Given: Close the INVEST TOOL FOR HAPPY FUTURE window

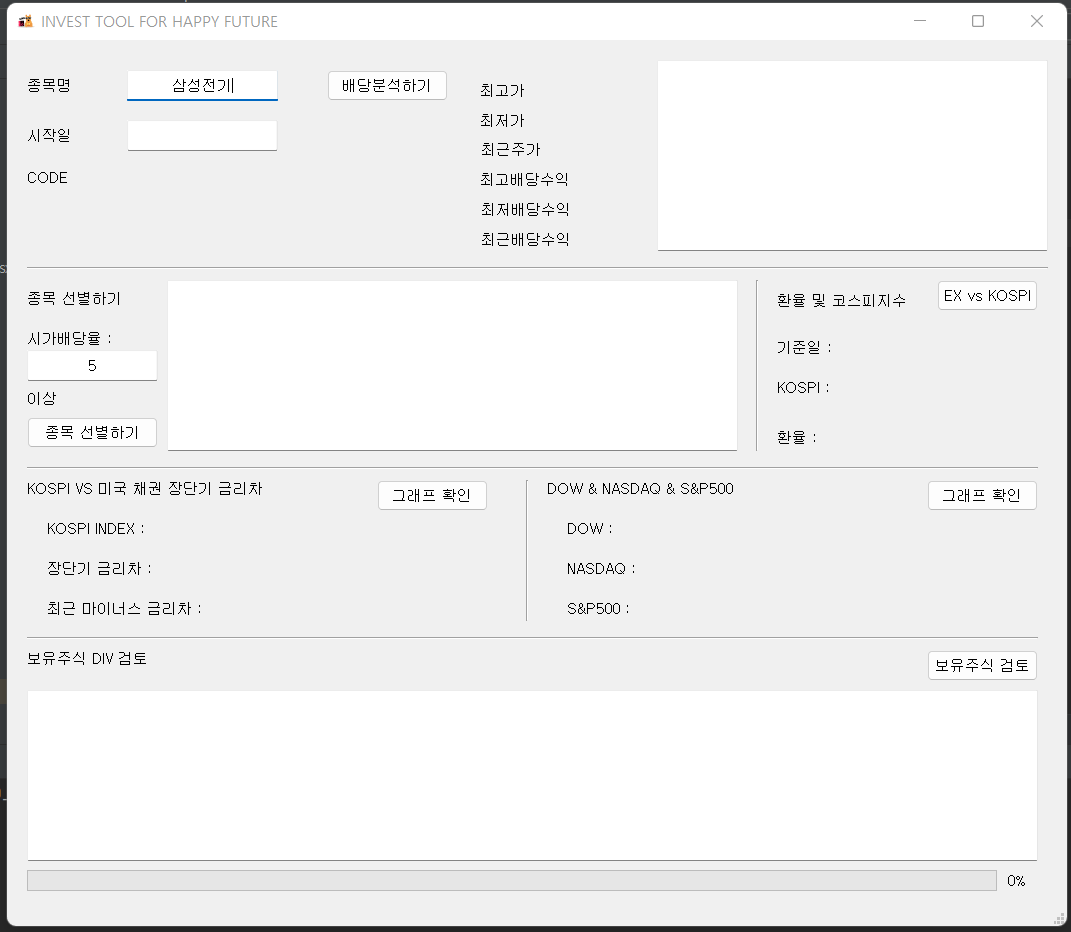Looking at the screenshot, I should pyautogui.click(x=1037, y=21).
